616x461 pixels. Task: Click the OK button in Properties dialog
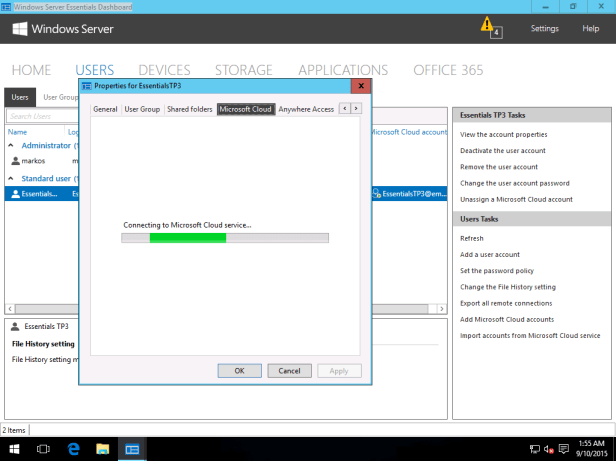coord(239,370)
